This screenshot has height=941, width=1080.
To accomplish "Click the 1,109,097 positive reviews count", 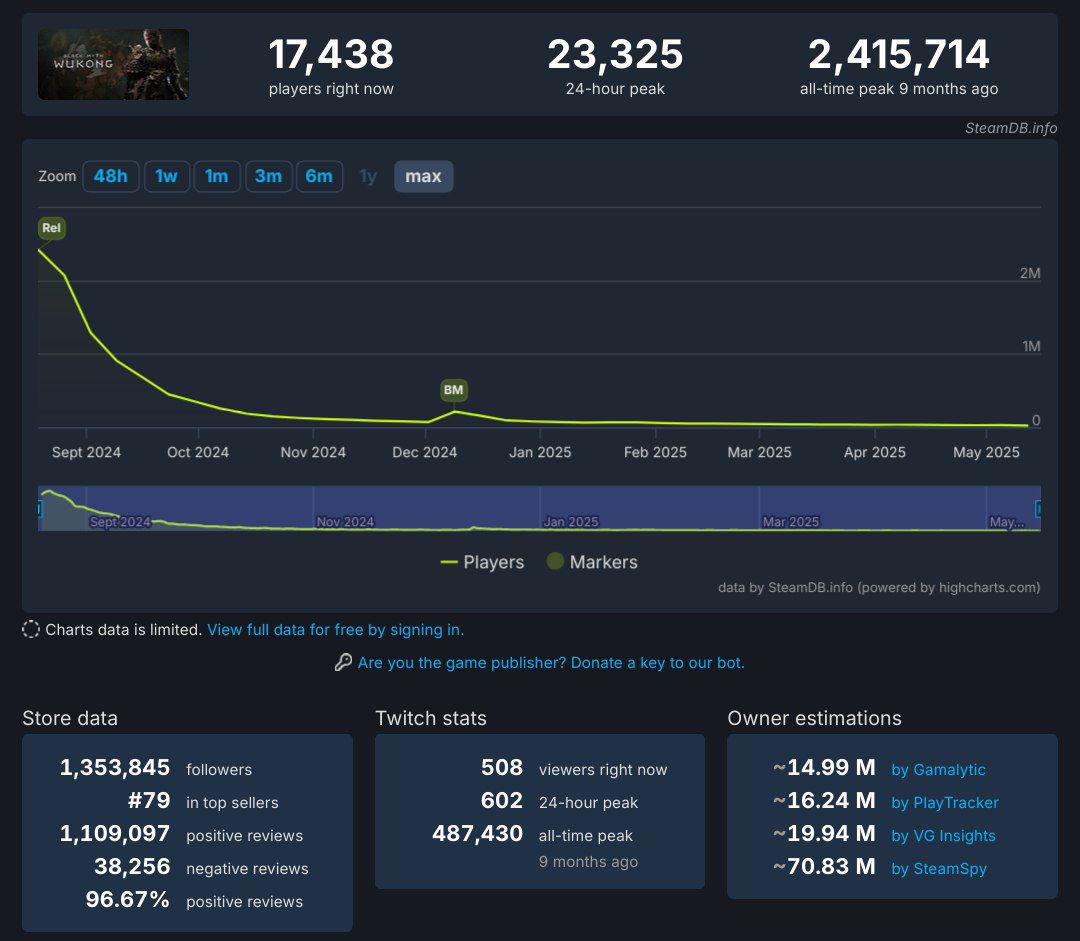I will [x=114, y=834].
